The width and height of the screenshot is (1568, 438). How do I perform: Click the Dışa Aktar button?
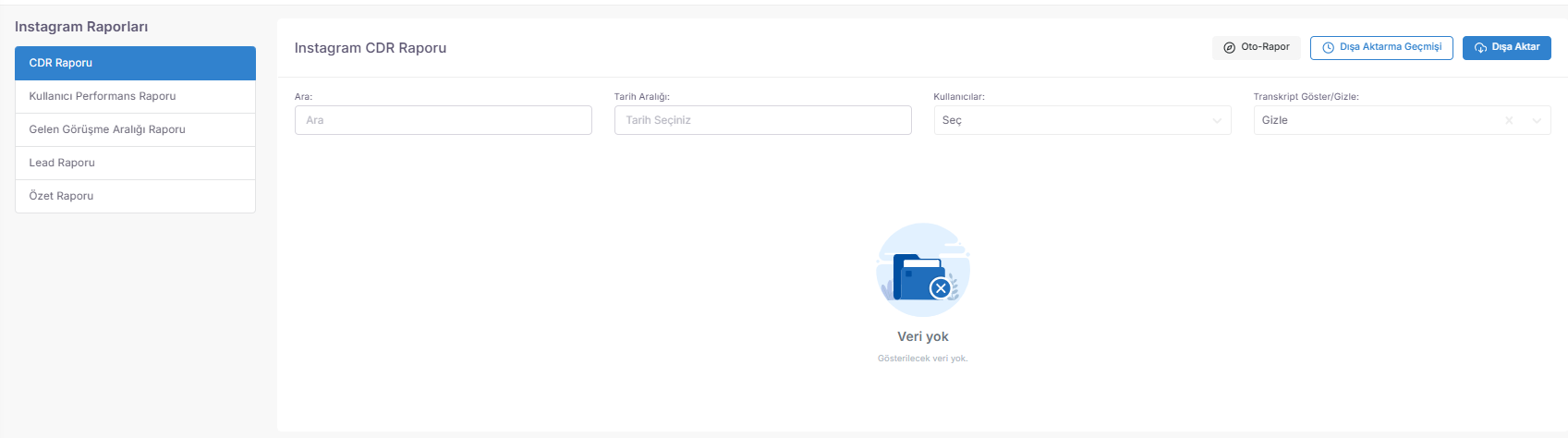pos(1507,47)
